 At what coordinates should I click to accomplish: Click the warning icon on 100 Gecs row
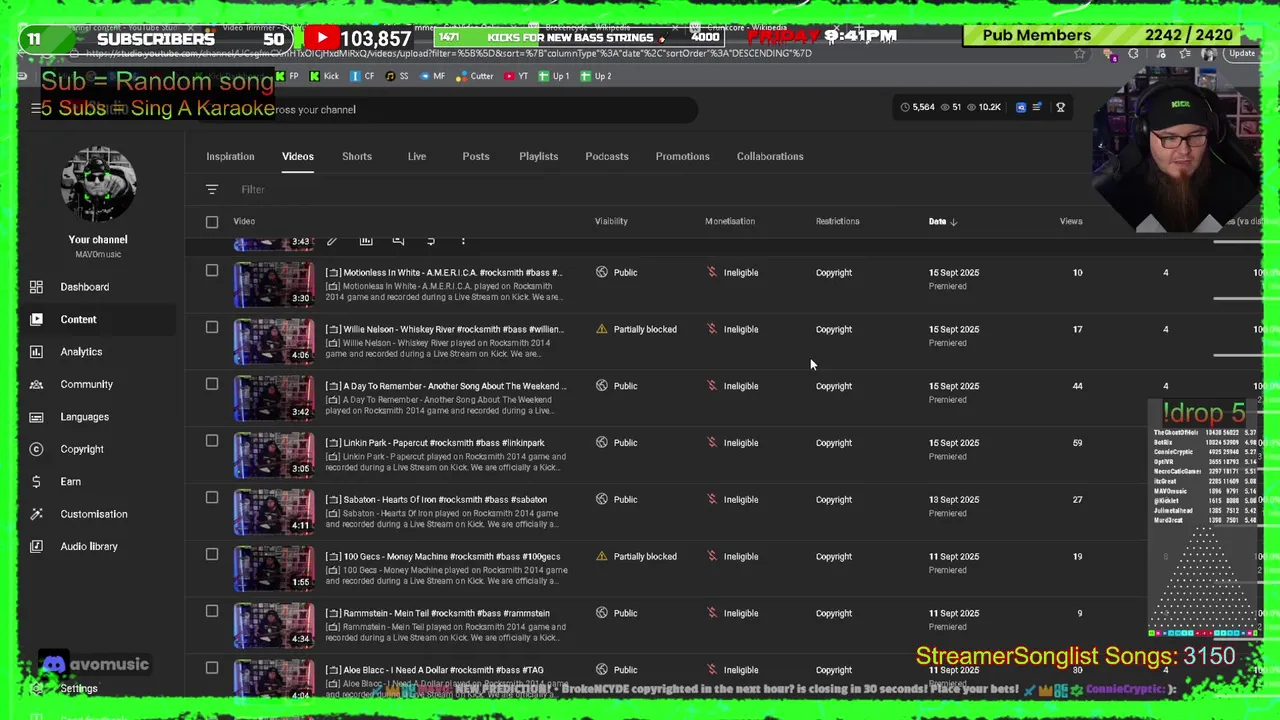pyautogui.click(x=601, y=556)
